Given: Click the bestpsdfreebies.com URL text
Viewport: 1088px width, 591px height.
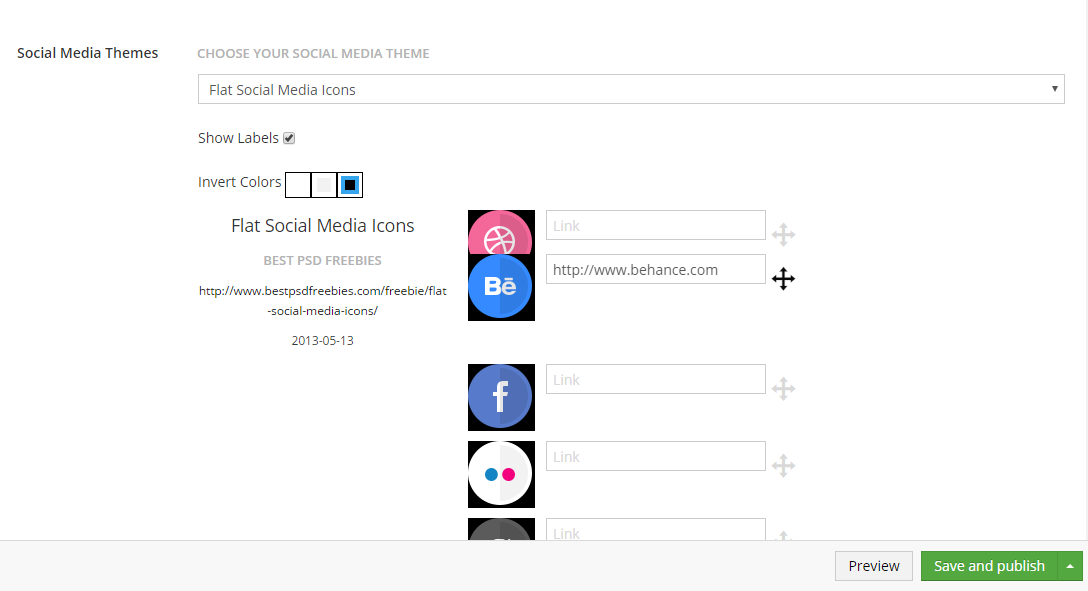Looking at the screenshot, I should (323, 301).
